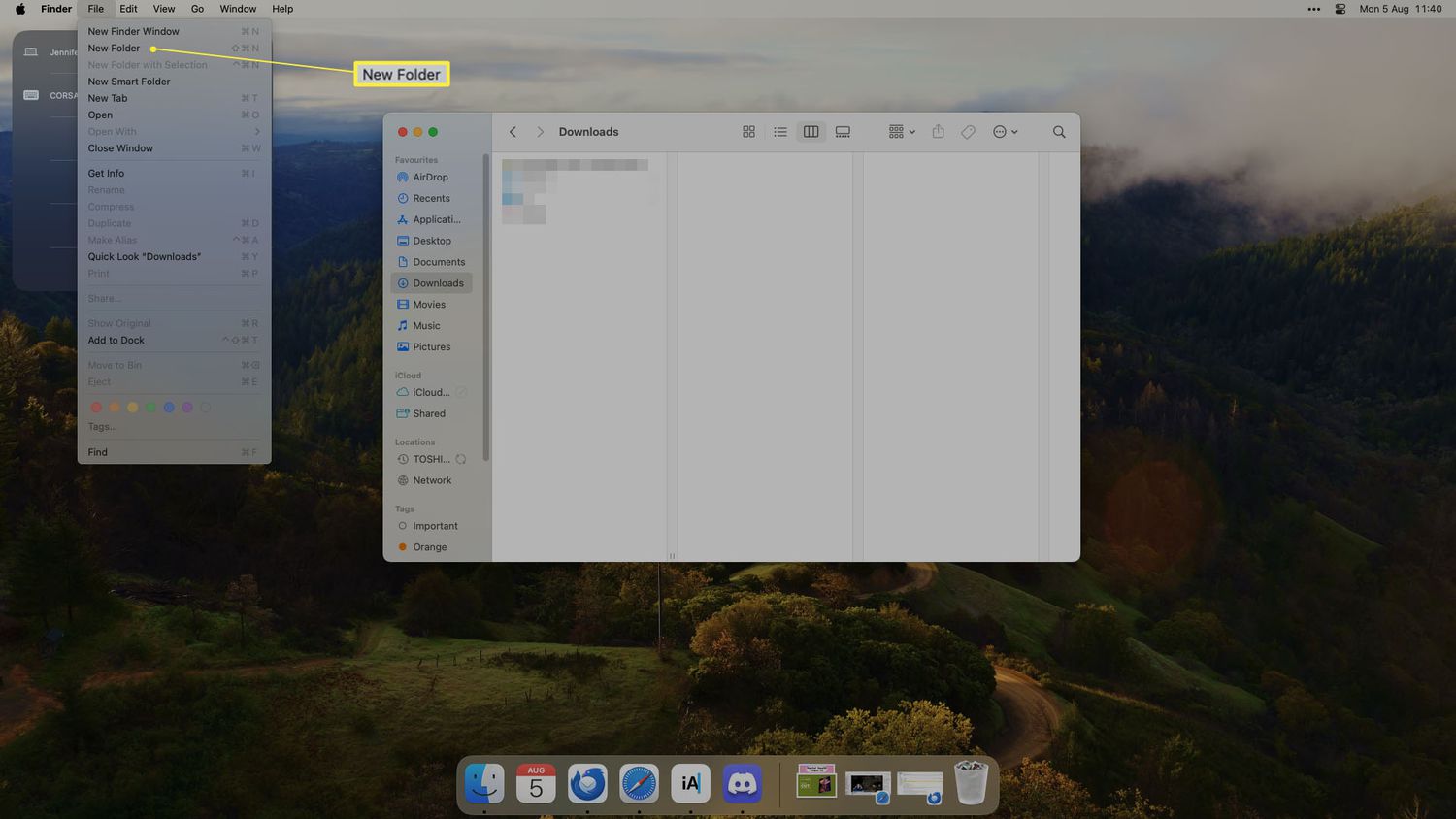
Task: Expand the action ellipsis menu in toolbar
Action: (1005, 132)
